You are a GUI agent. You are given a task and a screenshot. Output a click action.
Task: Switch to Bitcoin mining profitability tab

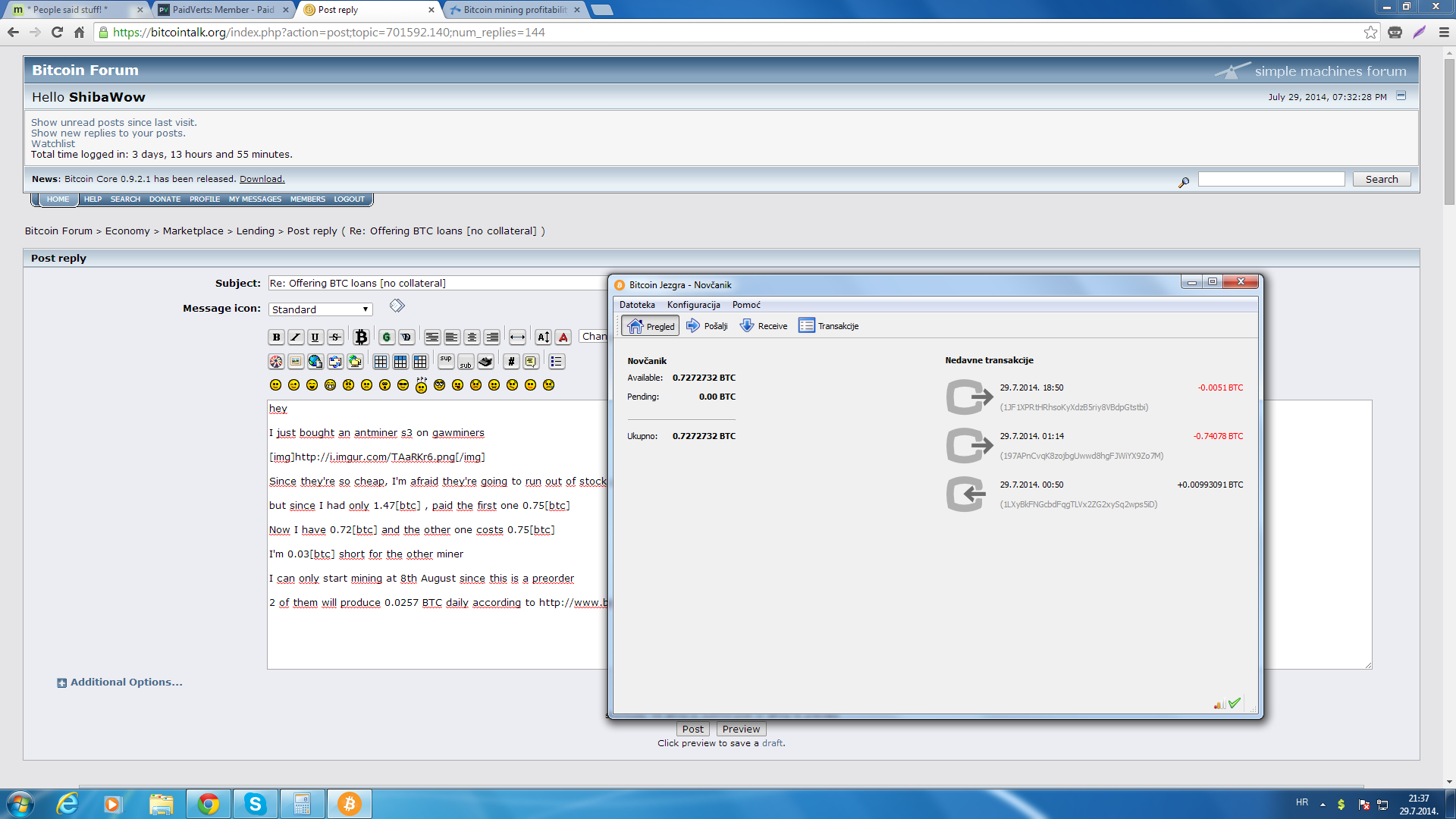[x=515, y=10]
